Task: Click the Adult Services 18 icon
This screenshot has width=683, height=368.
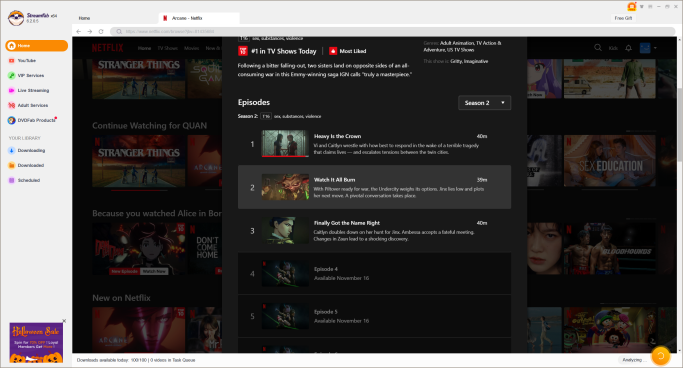Action: point(12,105)
